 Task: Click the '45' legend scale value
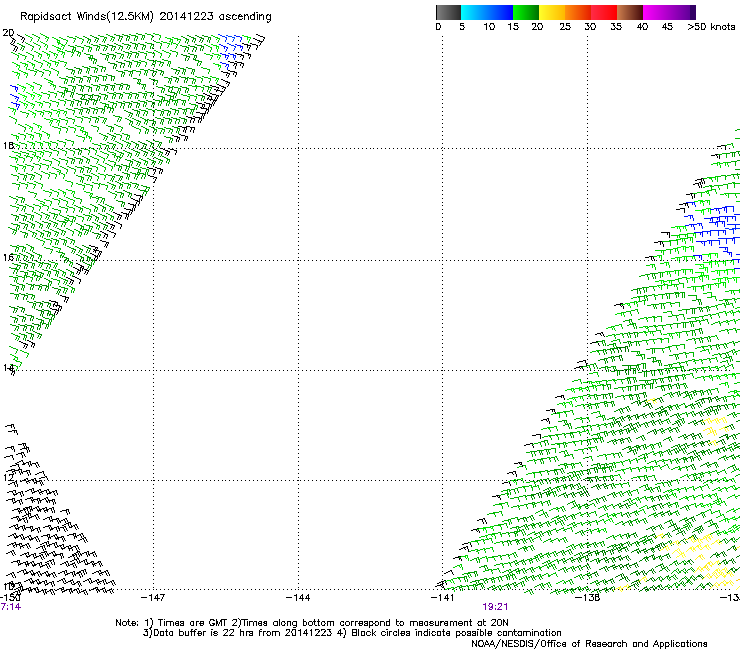click(667, 27)
